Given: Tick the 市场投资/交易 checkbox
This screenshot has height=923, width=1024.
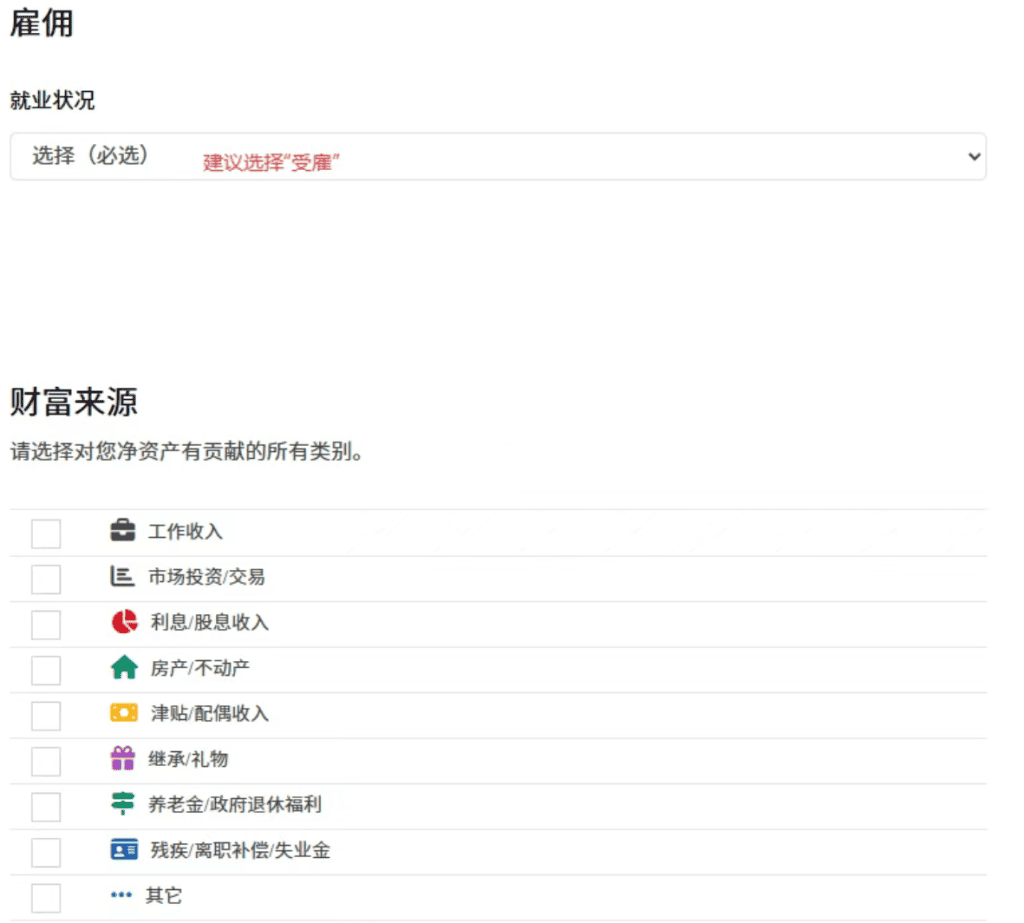Looking at the screenshot, I should [x=46, y=579].
